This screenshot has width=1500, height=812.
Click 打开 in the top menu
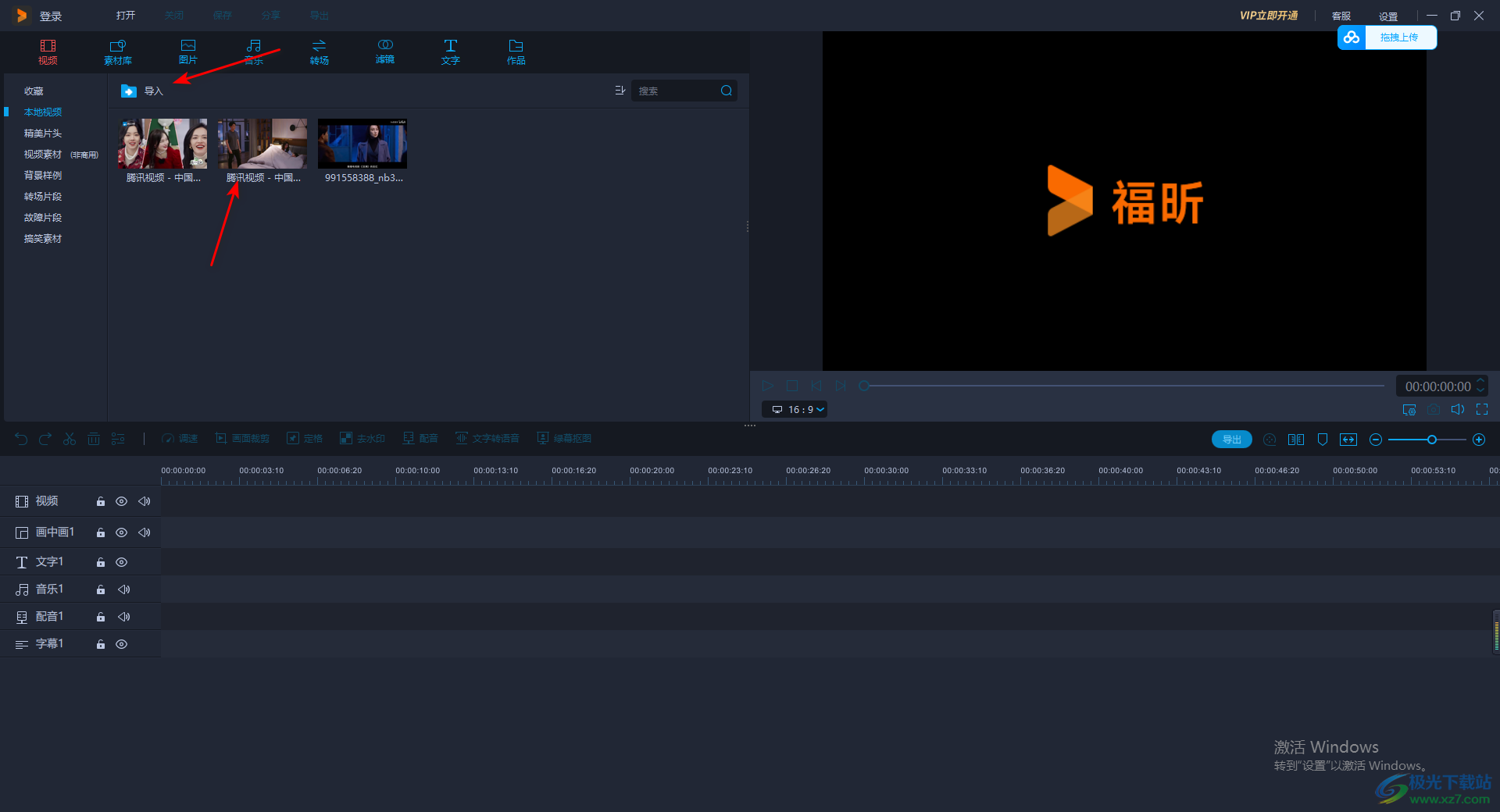126,16
